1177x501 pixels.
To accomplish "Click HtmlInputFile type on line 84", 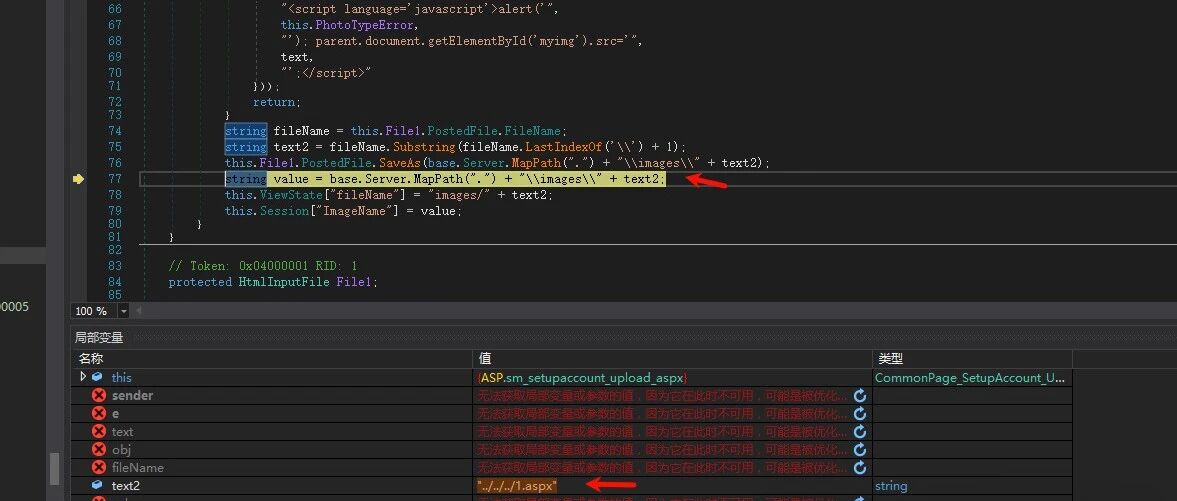I will click(x=284, y=282).
